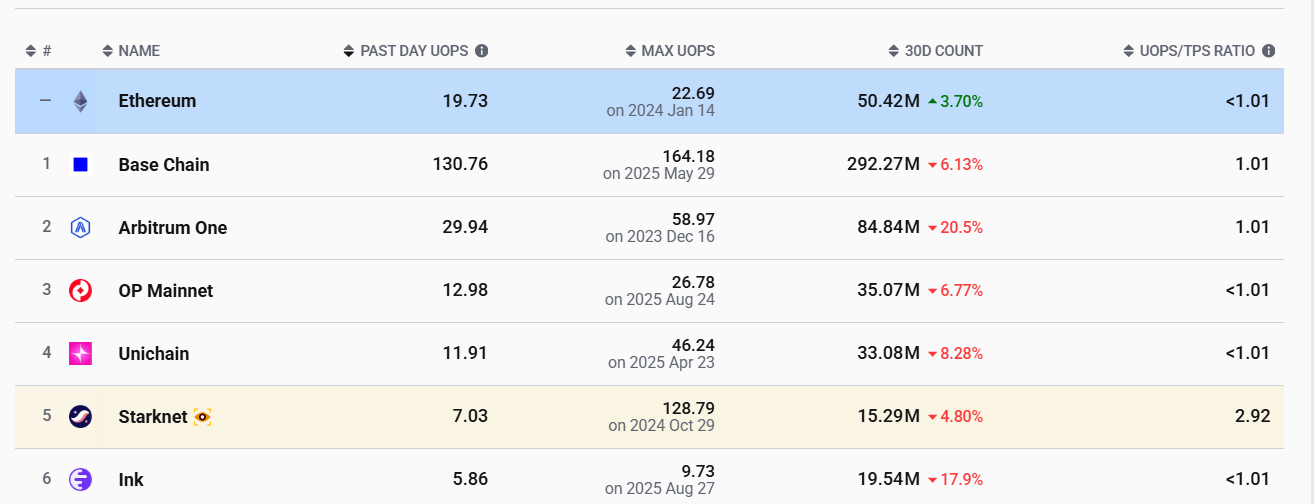Sort table by Name column
The image size is (1314, 504).
tap(138, 51)
